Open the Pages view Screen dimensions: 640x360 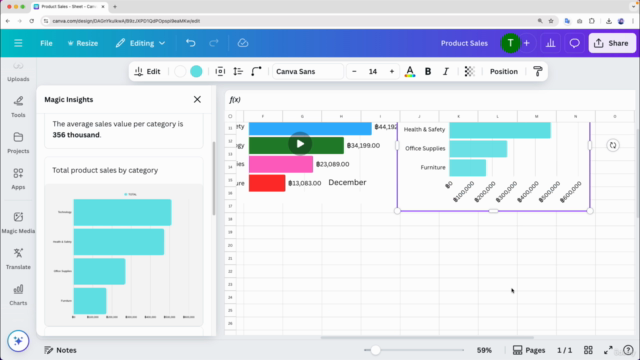point(529,350)
